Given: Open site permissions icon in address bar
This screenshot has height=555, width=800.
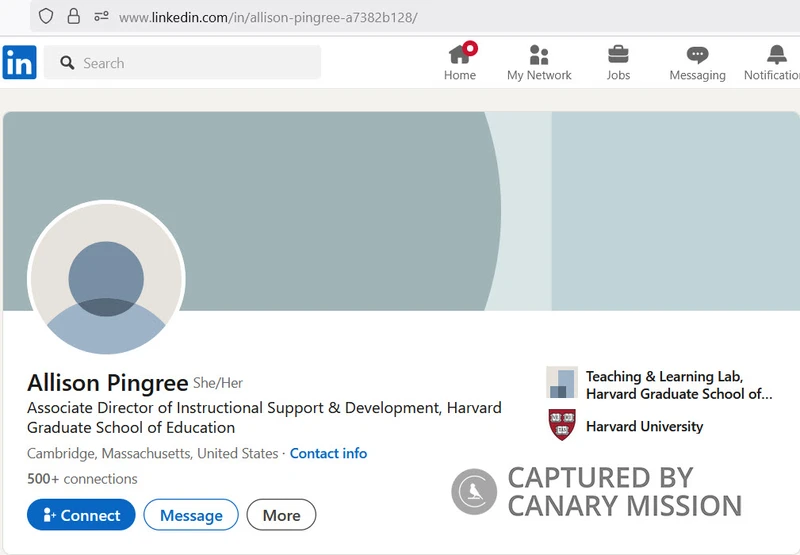Looking at the screenshot, I should click(x=101, y=16).
